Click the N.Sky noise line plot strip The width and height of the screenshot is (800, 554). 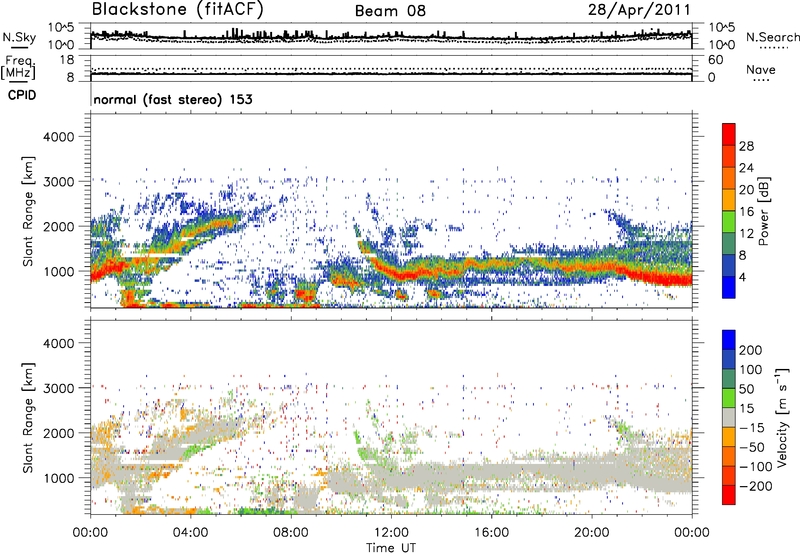pyautogui.click(x=391, y=36)
